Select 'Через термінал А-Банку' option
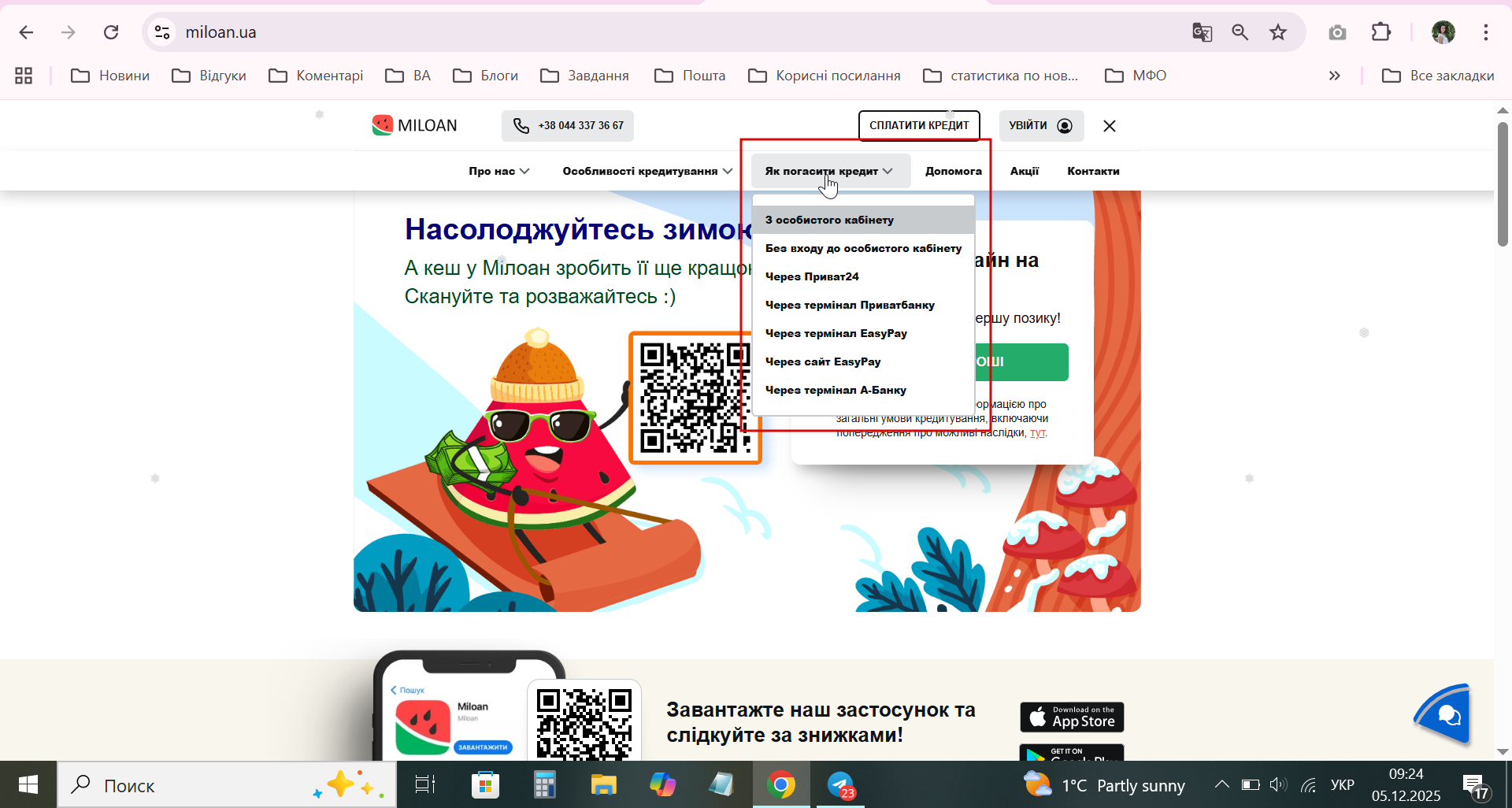This screenshot has height=808, width=1512. tap(863, 390)
